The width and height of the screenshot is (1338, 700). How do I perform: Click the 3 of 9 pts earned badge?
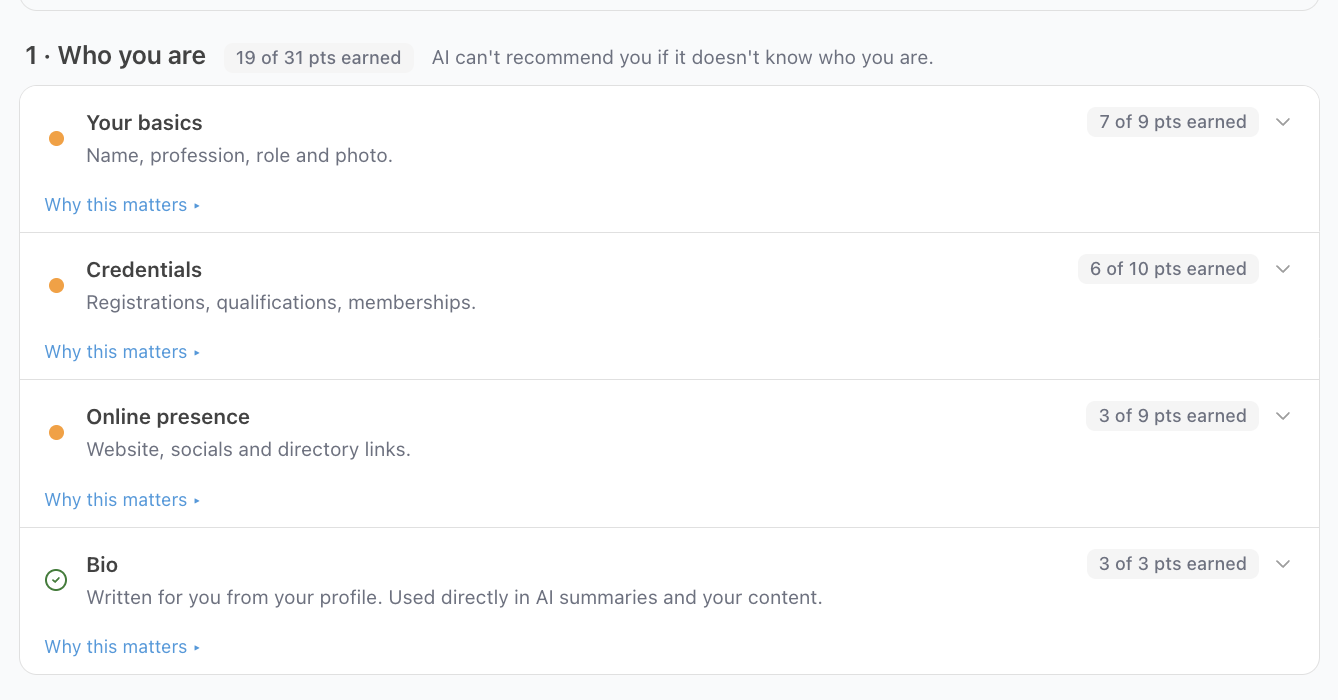pos(1173,416)
